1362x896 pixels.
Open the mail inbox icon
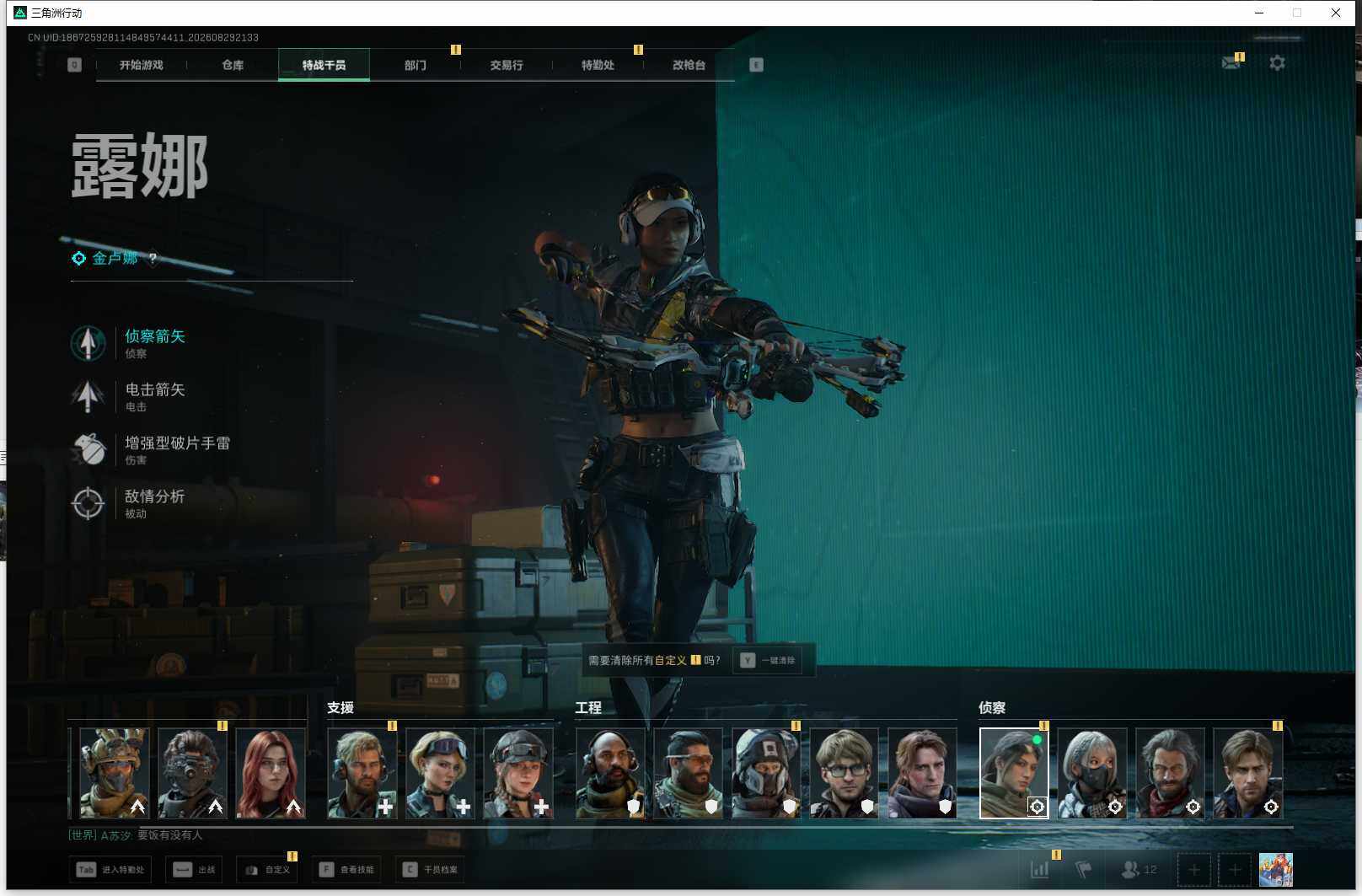(x=1231, y=62)
